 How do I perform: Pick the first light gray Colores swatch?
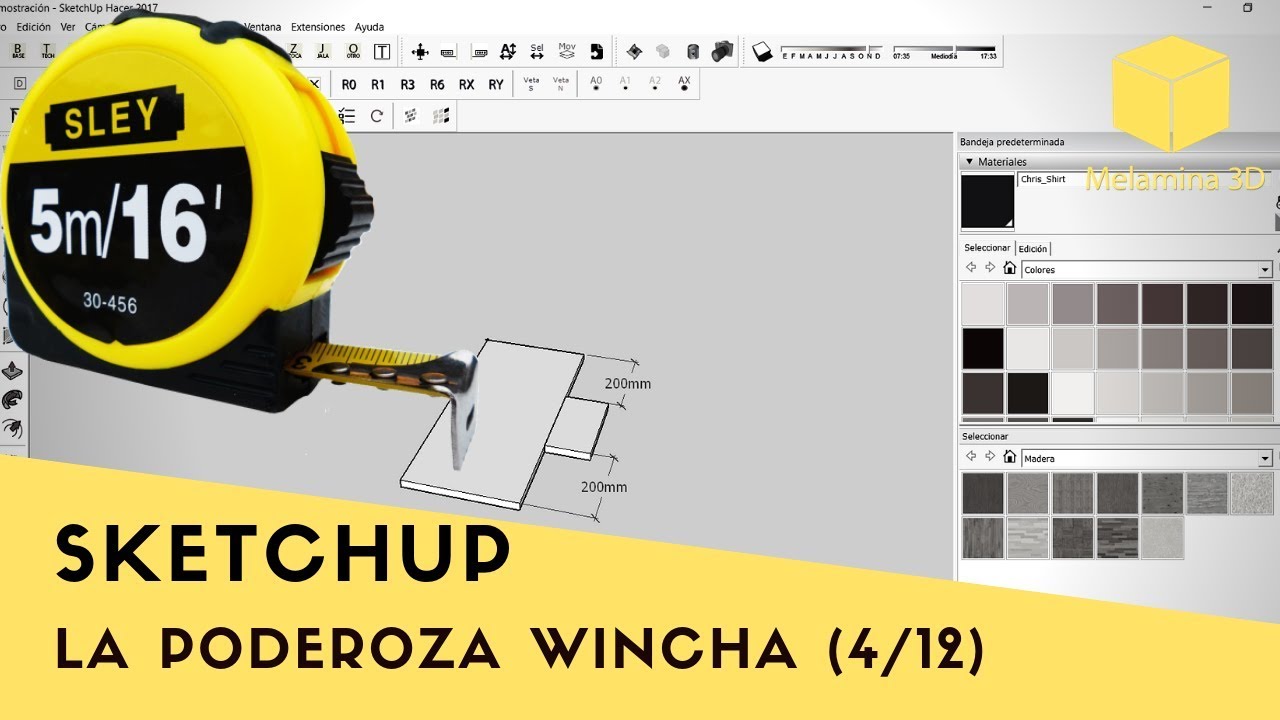click(983, 304)
